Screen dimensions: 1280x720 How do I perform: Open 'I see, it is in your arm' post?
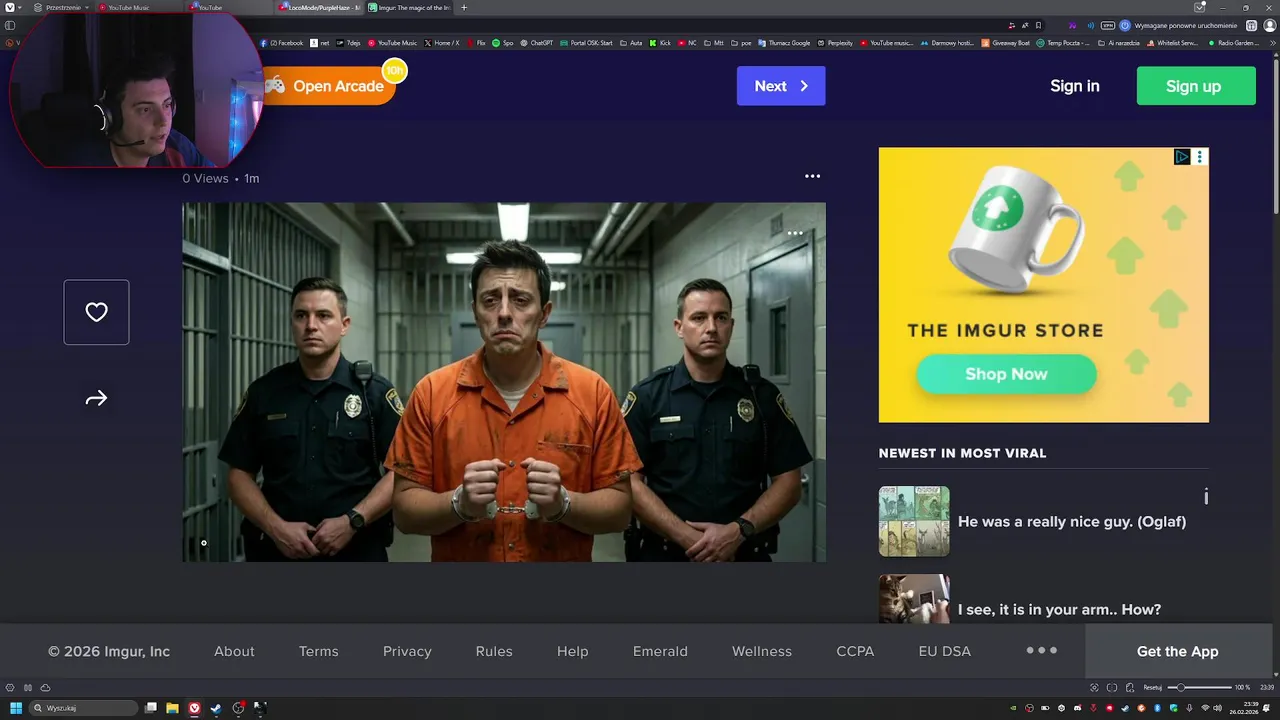[1059, 609]
